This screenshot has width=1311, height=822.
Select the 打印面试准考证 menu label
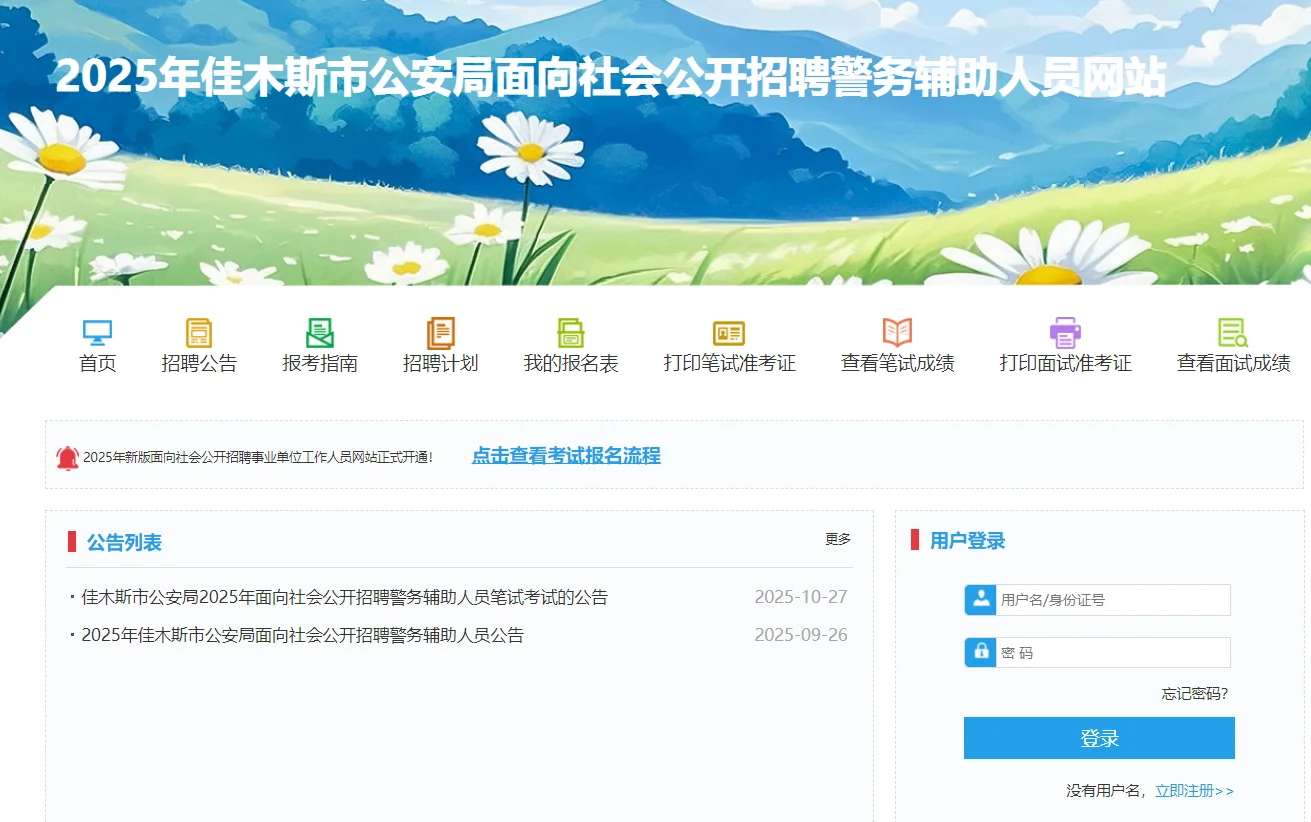coord(1066,363)
